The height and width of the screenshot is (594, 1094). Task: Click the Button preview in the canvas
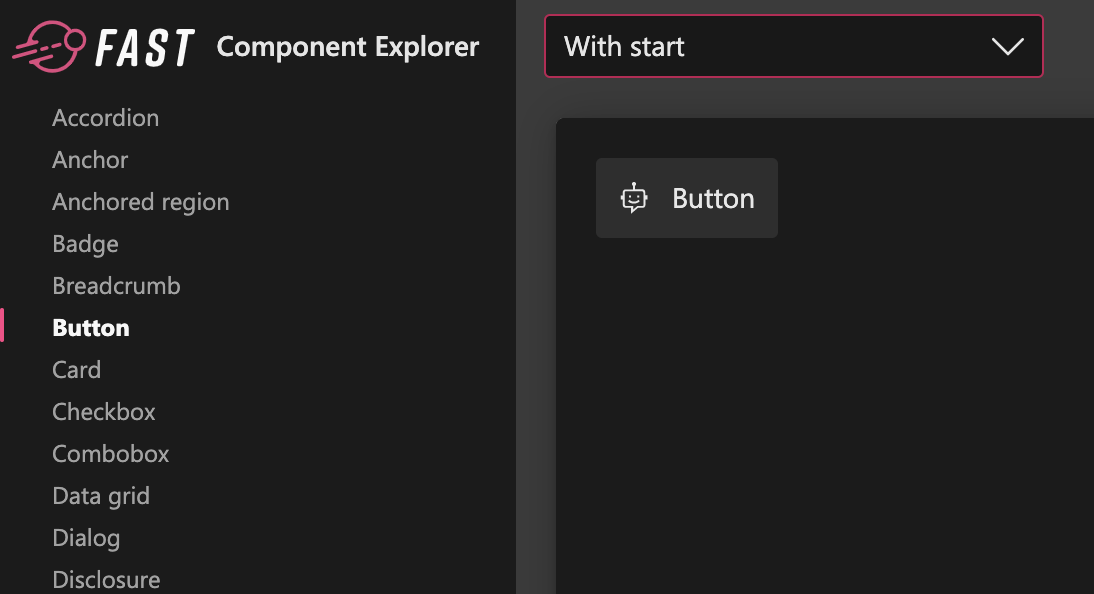pyautogui.click(x=687, y=198)
